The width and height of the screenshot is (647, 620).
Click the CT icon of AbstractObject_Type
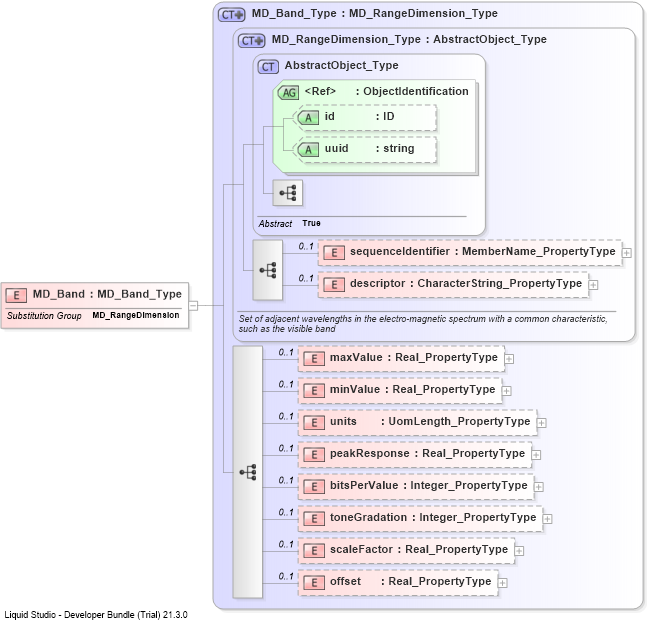tap(268, 67)
